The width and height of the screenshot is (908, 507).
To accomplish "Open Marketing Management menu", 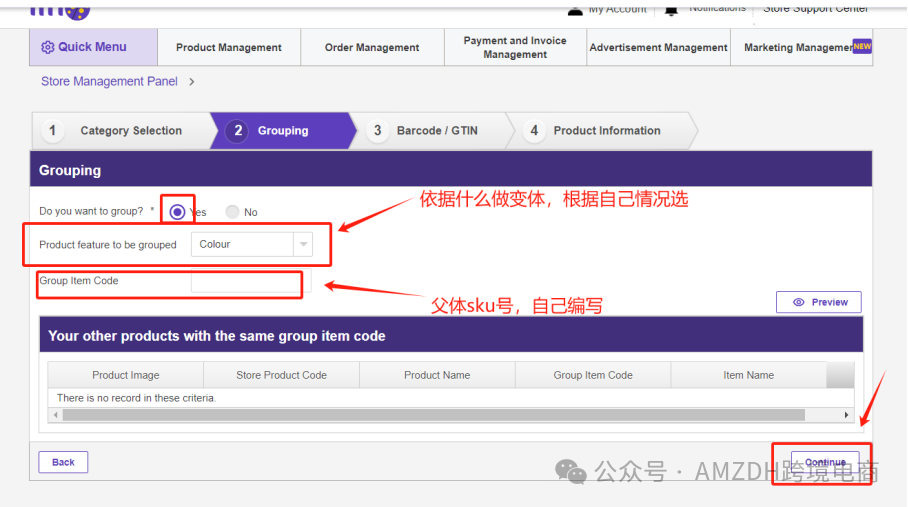I will [x=801, y=47].
